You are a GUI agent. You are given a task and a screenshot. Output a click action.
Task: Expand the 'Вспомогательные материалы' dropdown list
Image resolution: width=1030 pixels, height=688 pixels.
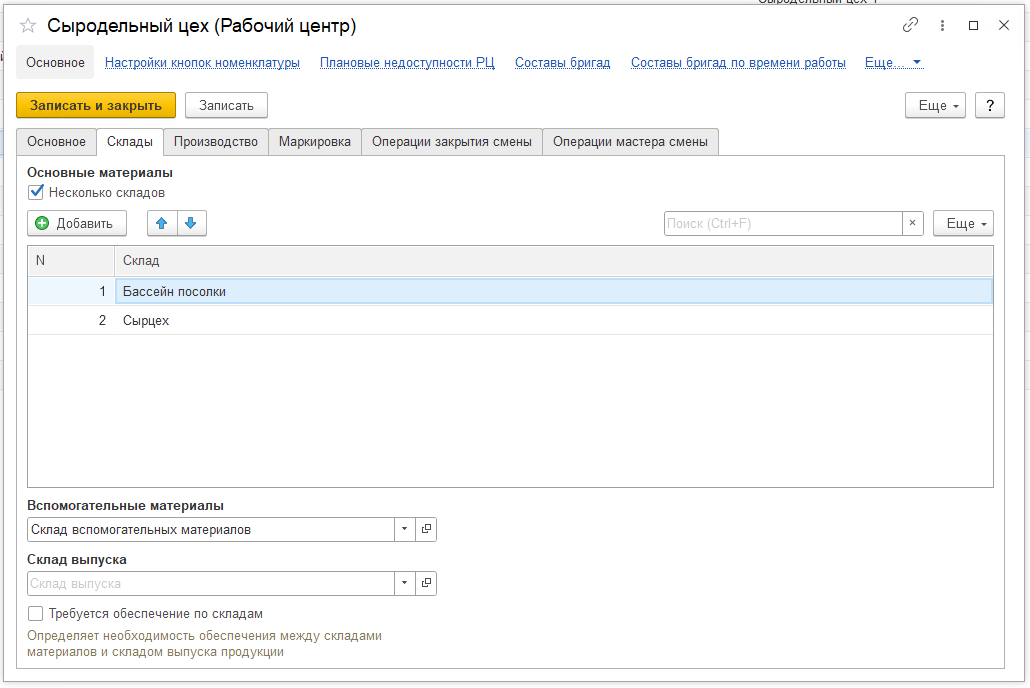tap(404, 529)
